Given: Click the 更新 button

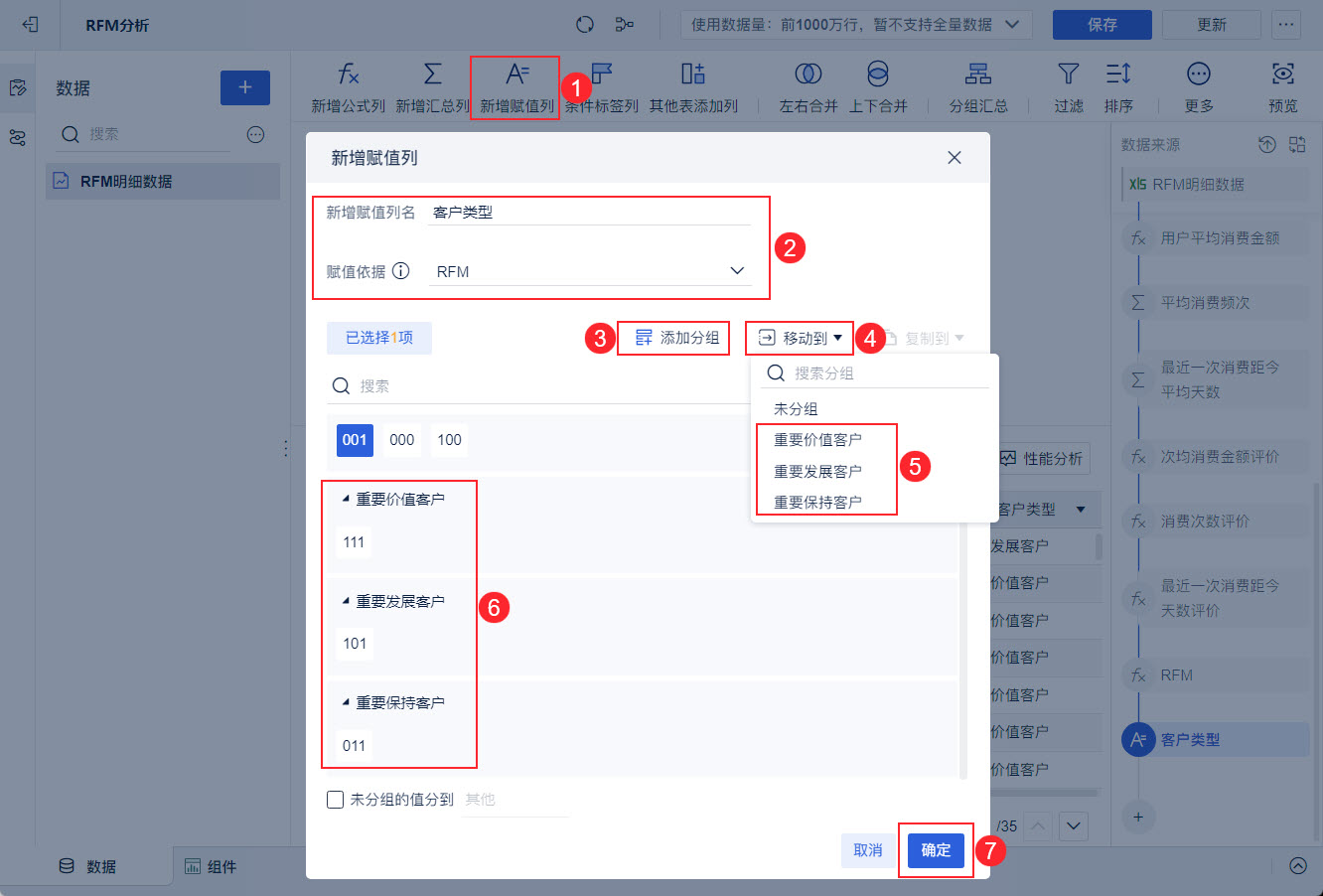Looking at the screenshot, I should tap(1212, 25).
